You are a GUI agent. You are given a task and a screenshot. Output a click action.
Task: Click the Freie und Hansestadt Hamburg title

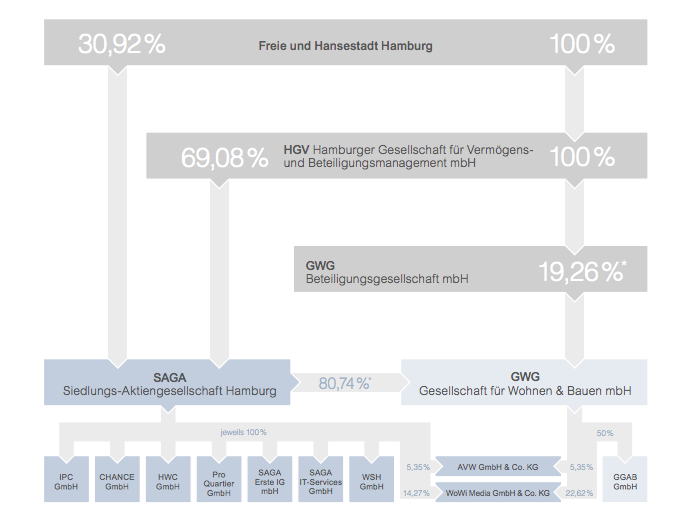coord(345,46)
